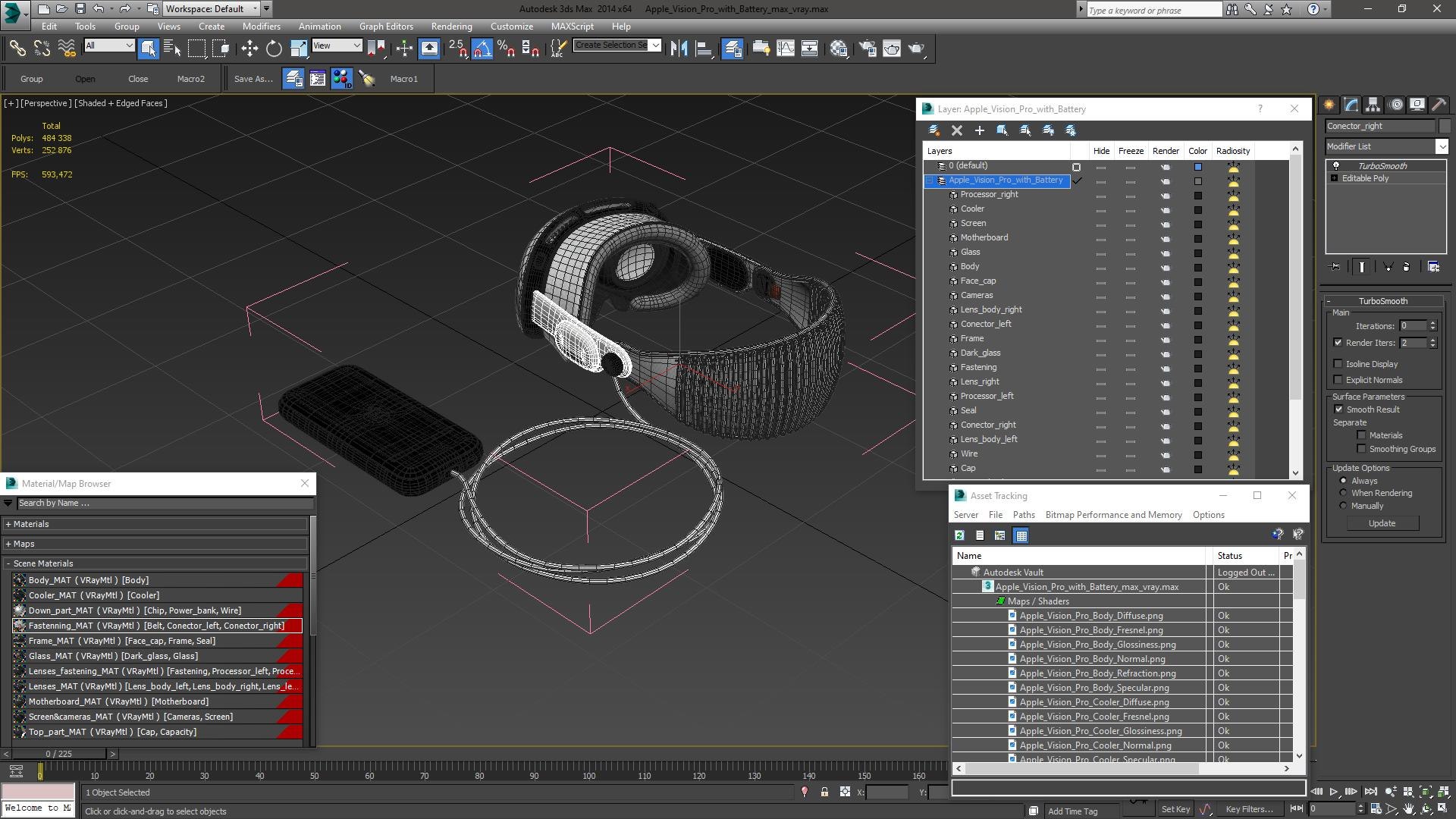Viewport: 1456px width, 819px height.
Task: Refresh the Asset Tracking list
Action: click(x=959, y=535)
